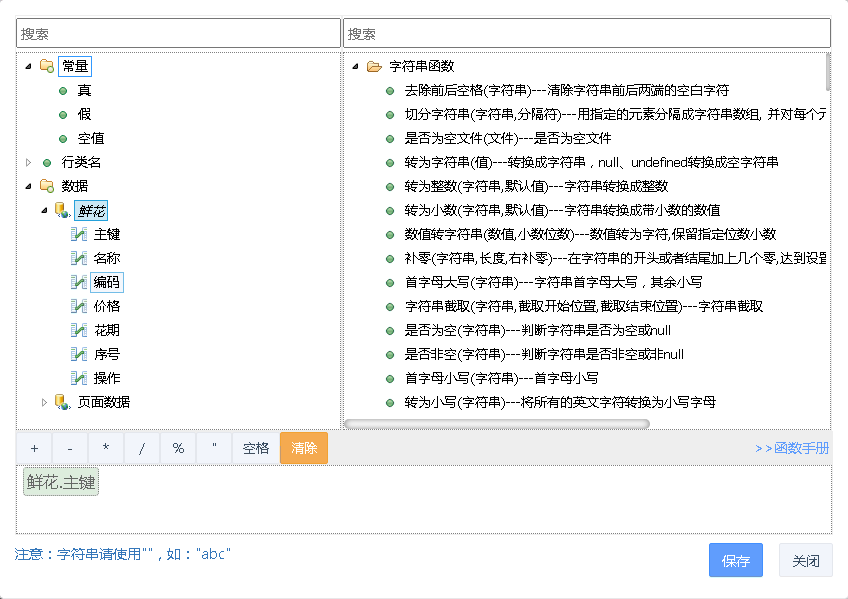Select the 编码 field in the tree

pyautogui.click(x=106, y=282)
